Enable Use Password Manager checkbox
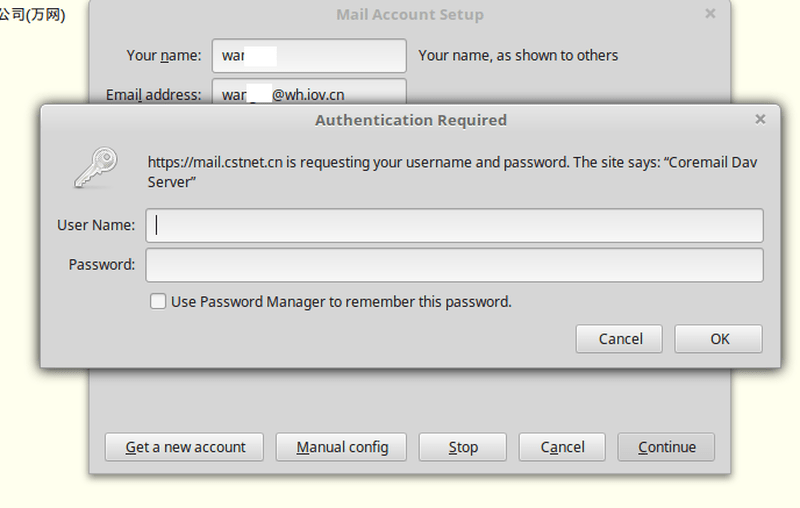Viewport: 800px width, 508px height. coord(158,301)
